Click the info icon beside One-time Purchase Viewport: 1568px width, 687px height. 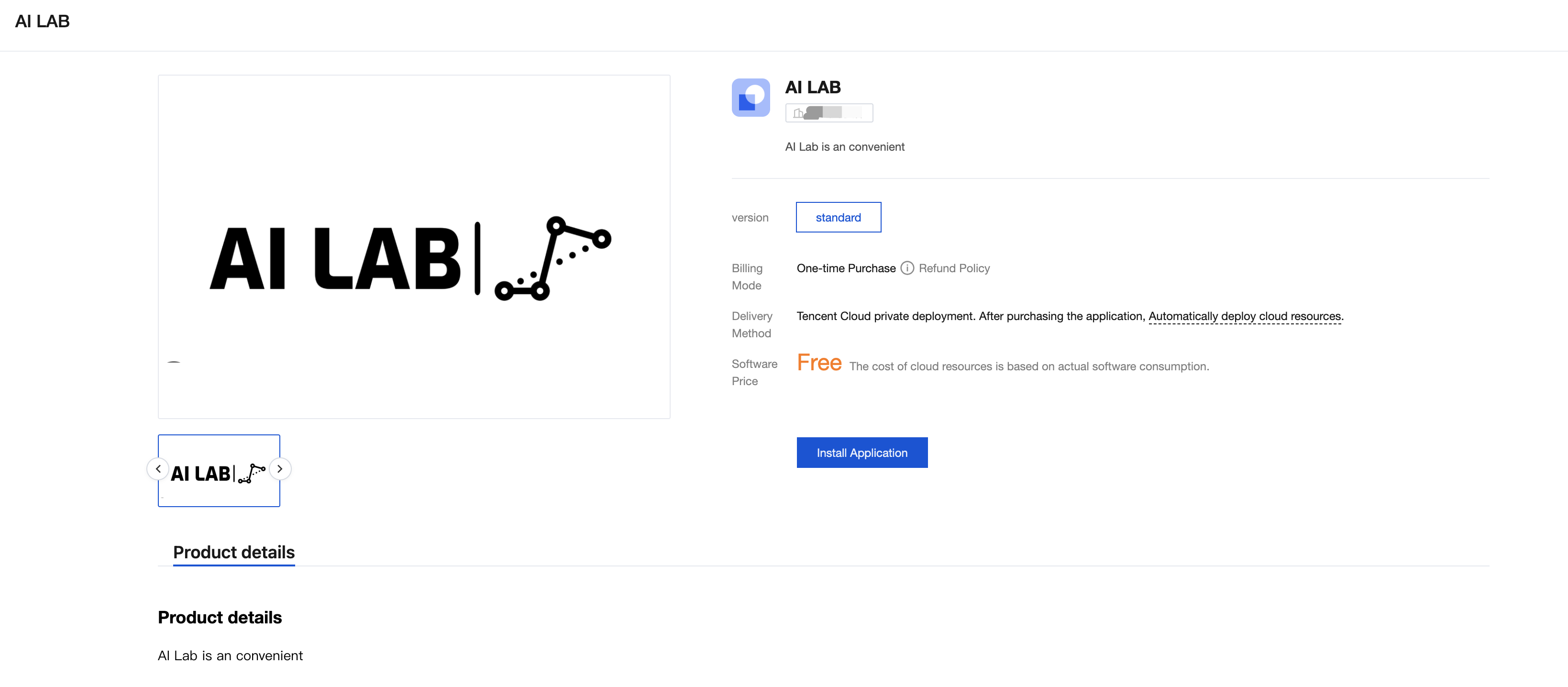coord(907,268)
